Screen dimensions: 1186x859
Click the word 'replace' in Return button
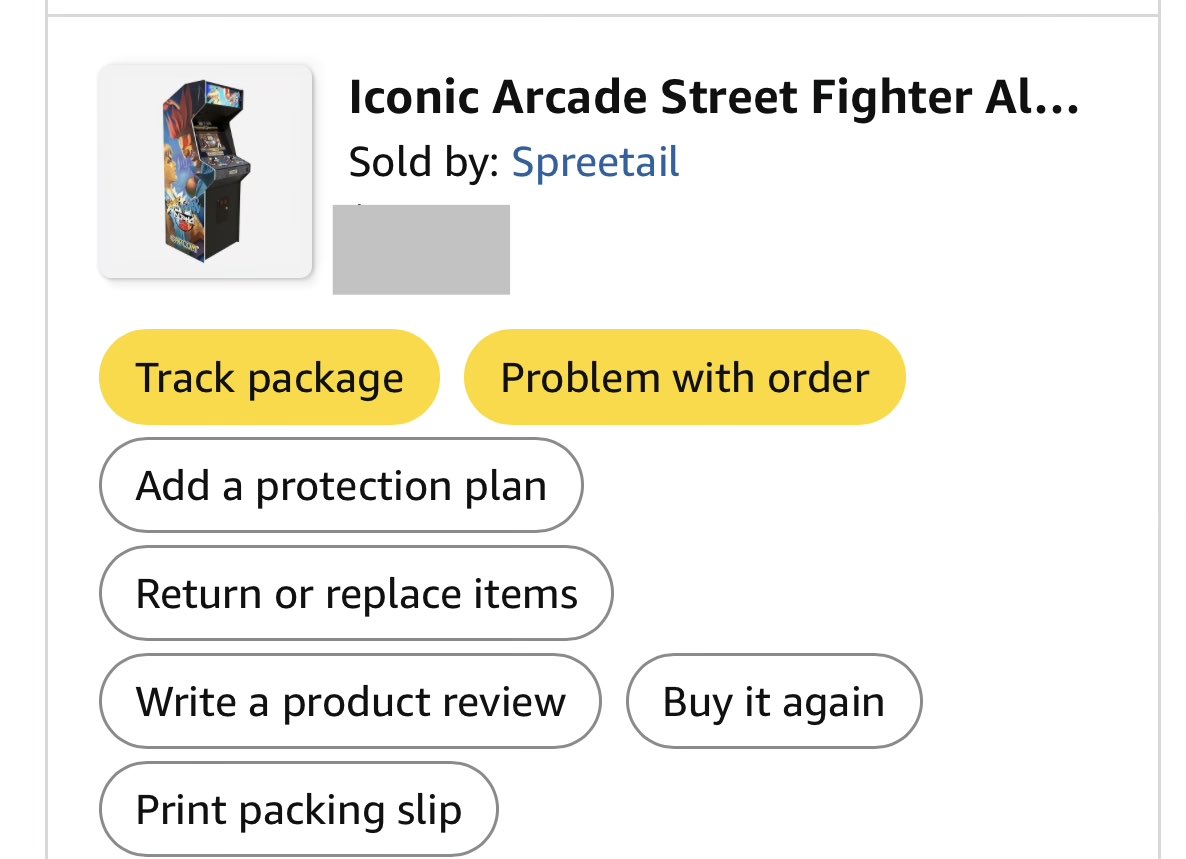coord(393,595)
